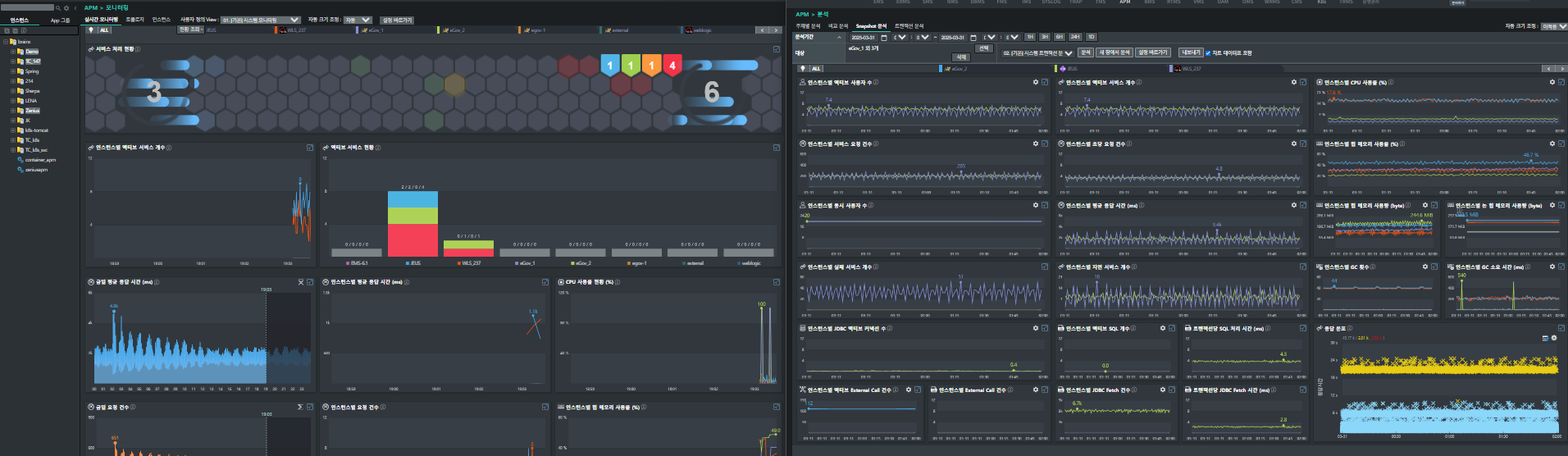1568x456 pixels.
Task: Open the end date calendar icon
Action: pyautogui.click(x=973, y=37)
